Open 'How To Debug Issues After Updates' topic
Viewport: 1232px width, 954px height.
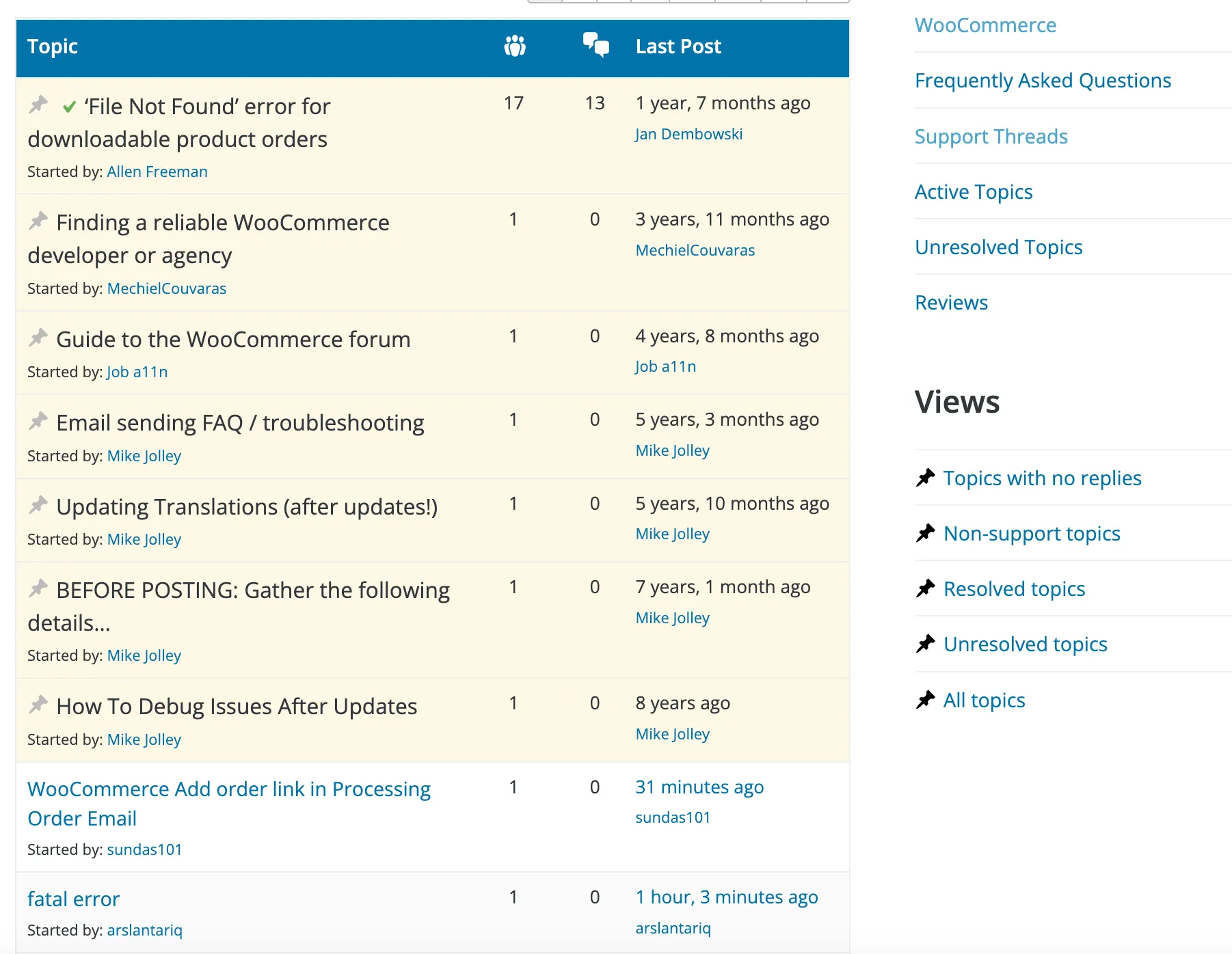[x=237, y=707]
